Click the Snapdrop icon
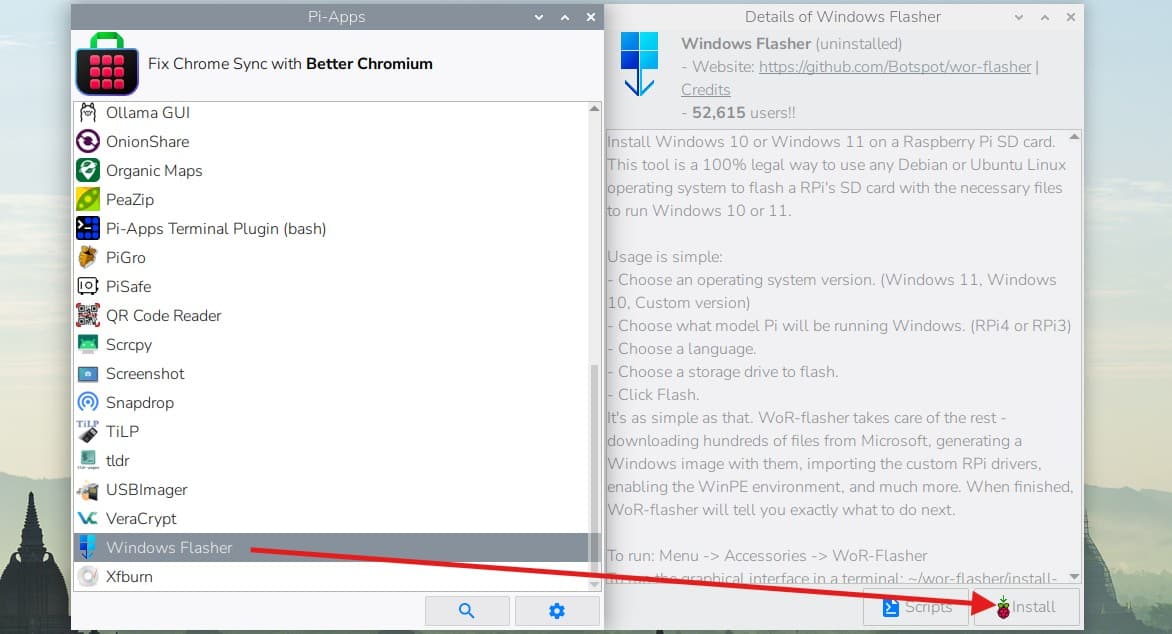 pos(88,402)
